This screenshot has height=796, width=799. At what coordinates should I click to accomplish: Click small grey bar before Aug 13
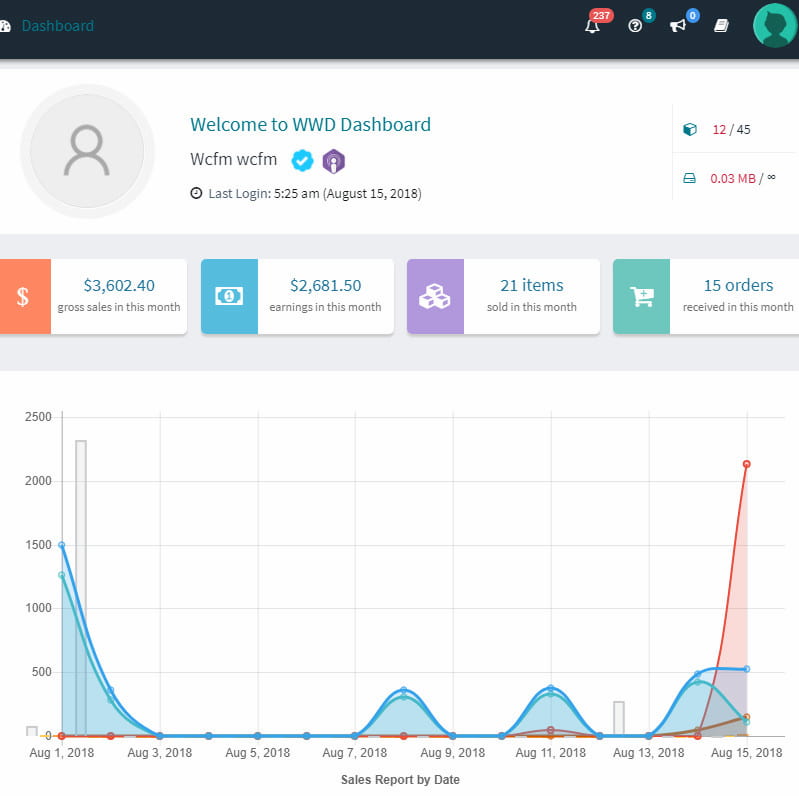619,718
